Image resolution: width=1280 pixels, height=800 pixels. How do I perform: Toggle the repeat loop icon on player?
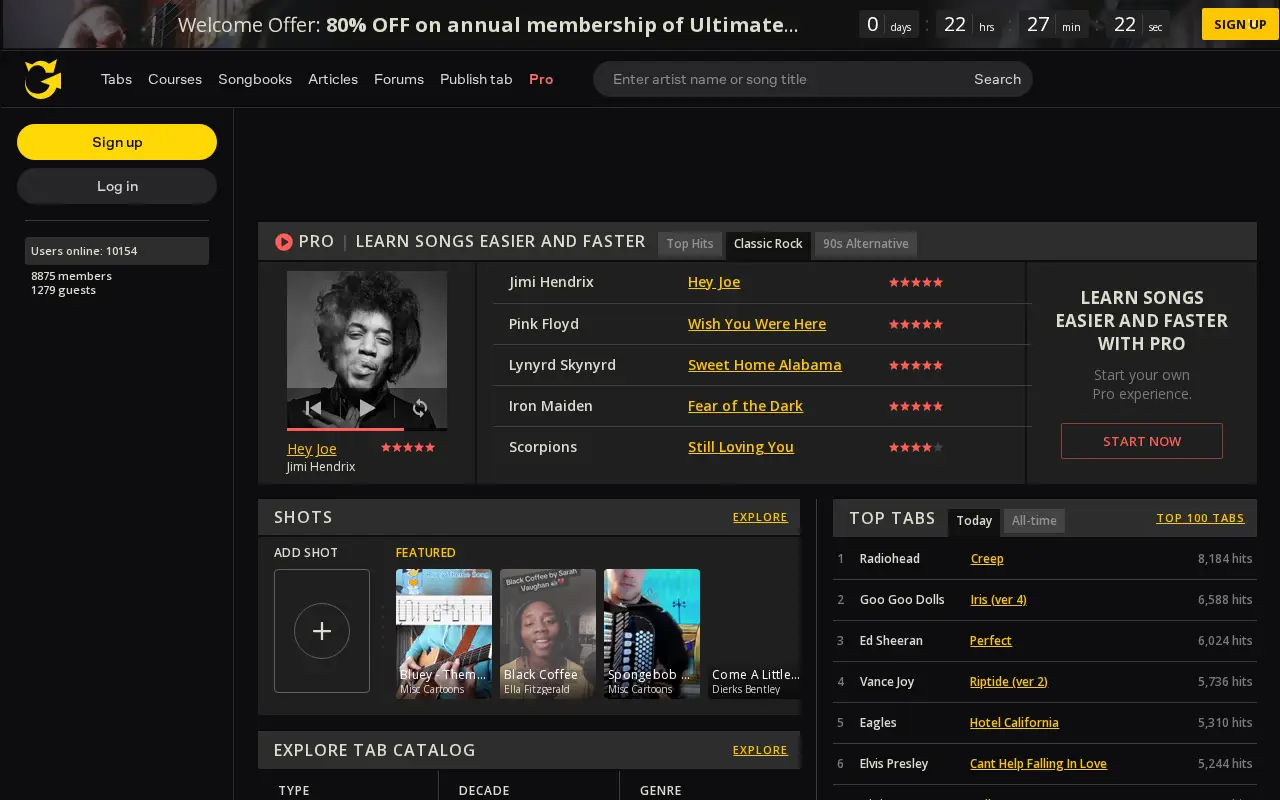tap(420, 408)
